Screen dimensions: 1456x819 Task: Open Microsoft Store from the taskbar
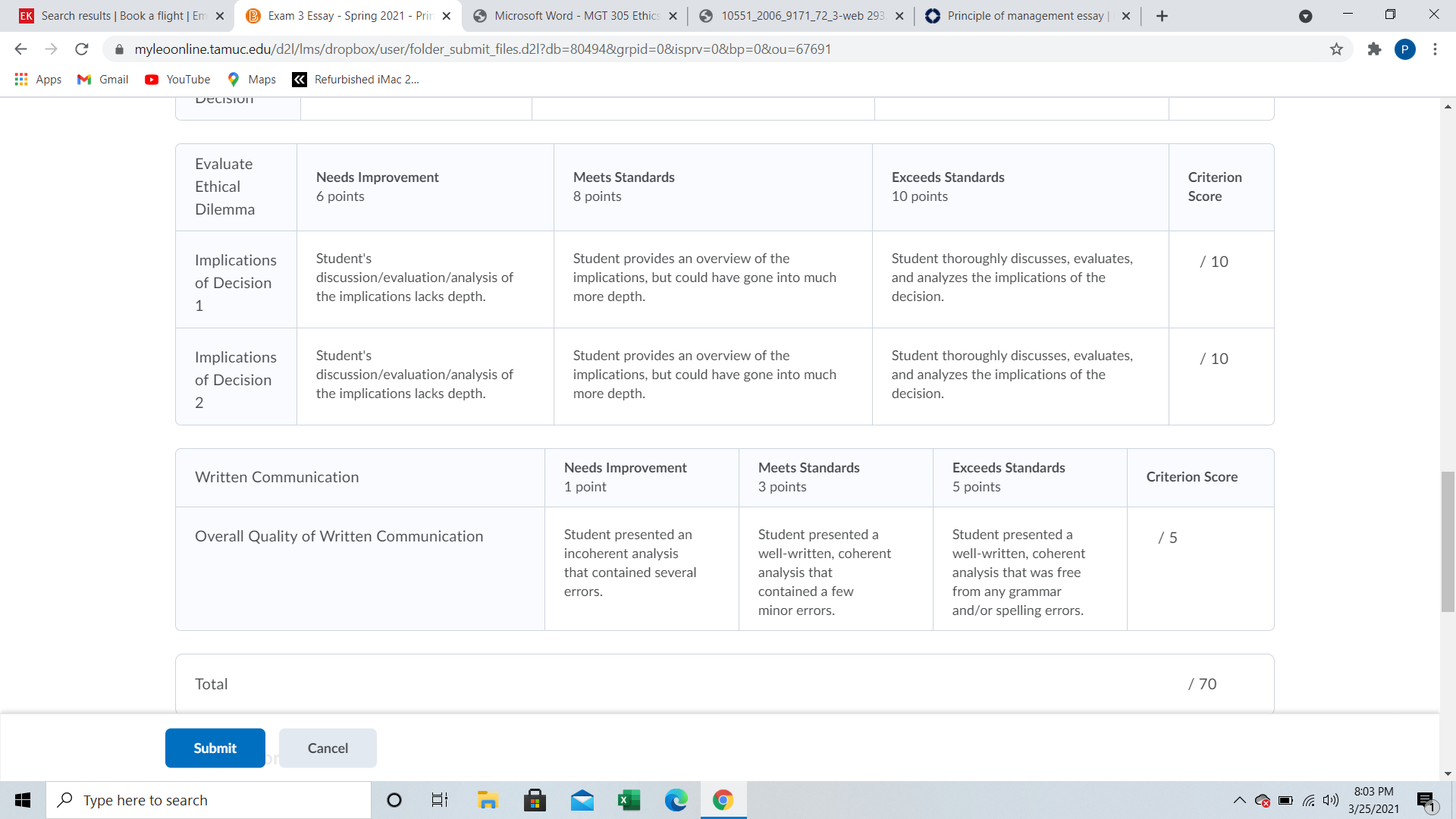click(x=535, y=800)
